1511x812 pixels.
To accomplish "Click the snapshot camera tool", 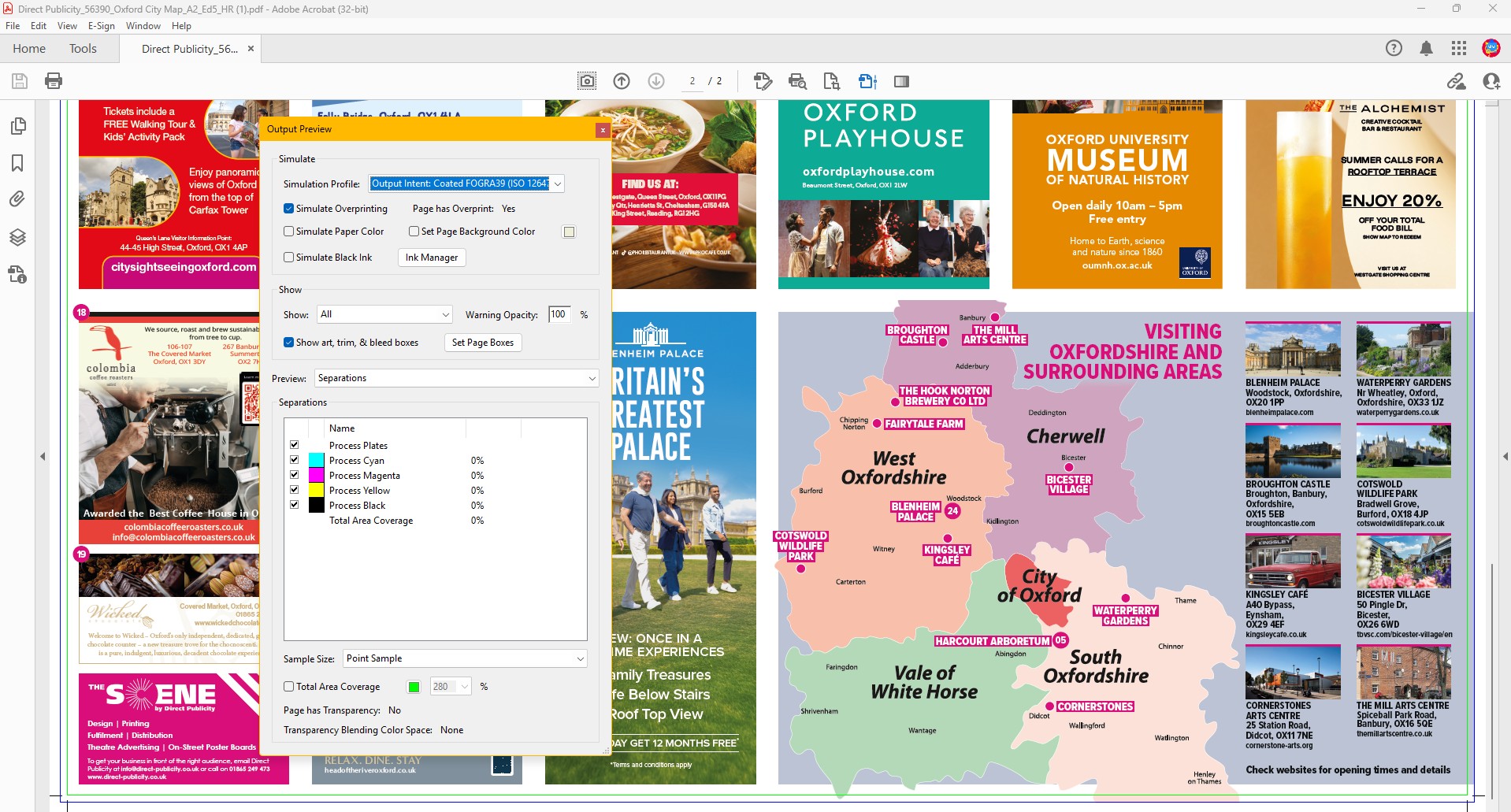I will pyautogui.click(x=587, y=81).
